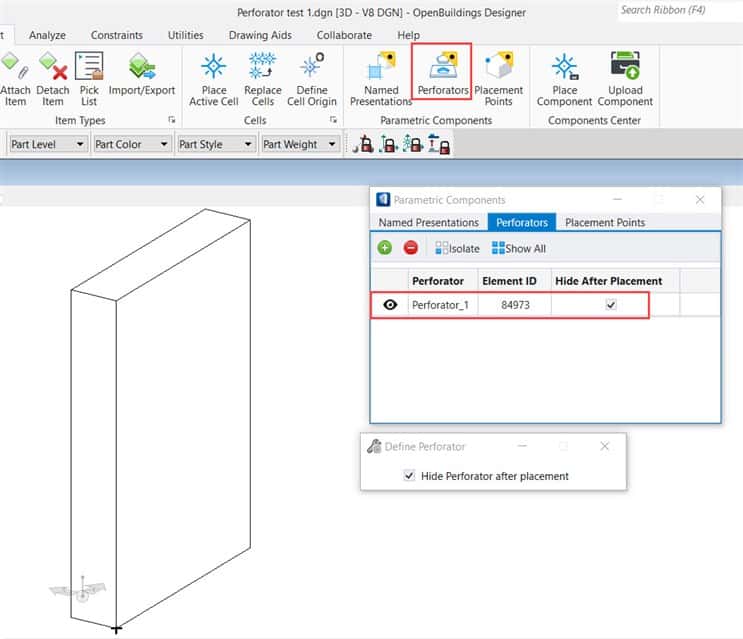Add a new perforator with green plus
The image size is (743, 639).
385,248
